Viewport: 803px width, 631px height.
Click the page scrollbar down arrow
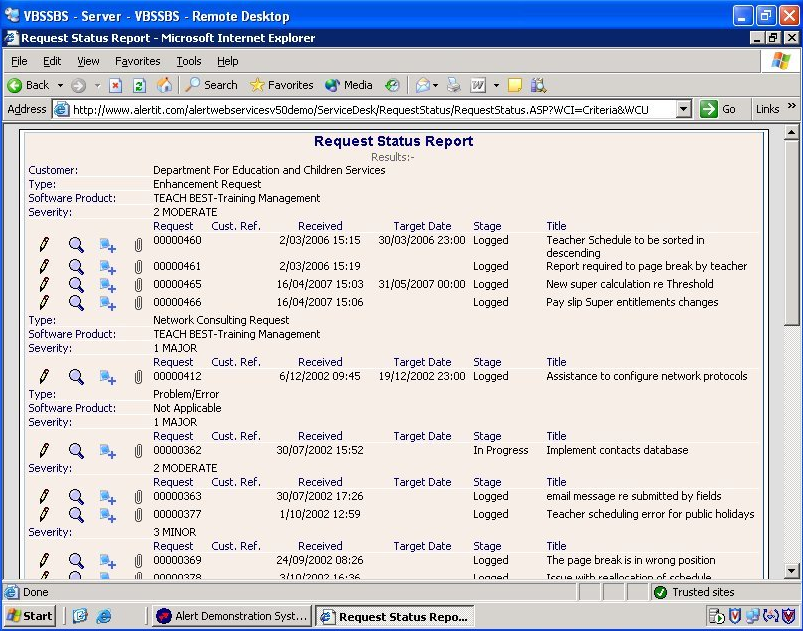click(x=792, y=570)
